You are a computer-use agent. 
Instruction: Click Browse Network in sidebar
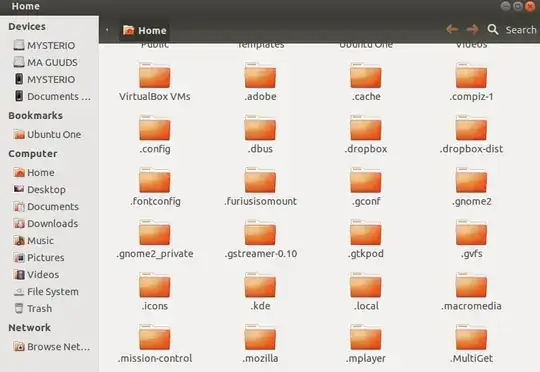[x=52, y=347]
